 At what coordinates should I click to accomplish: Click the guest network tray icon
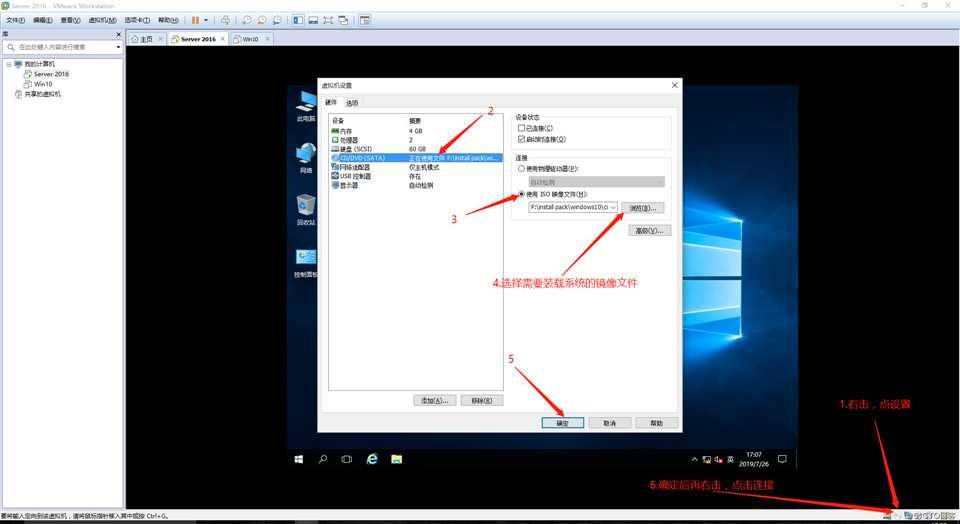(707, 460)
